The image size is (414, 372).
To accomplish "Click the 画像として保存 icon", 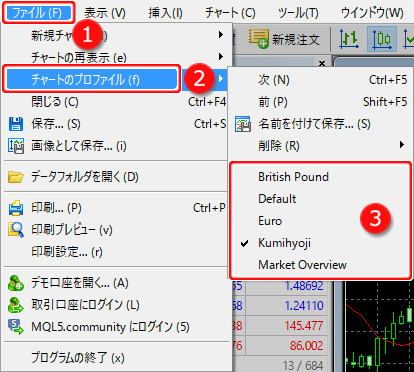I will coord(16,146).
